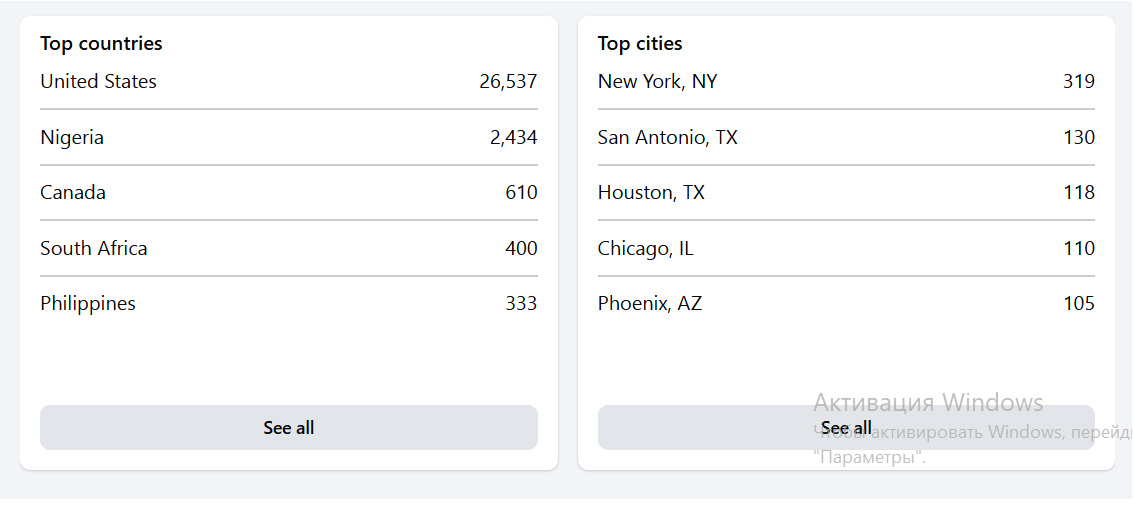The image size is (1134, 505).
Task: Click the 319 New York count
Action: 1079,82
